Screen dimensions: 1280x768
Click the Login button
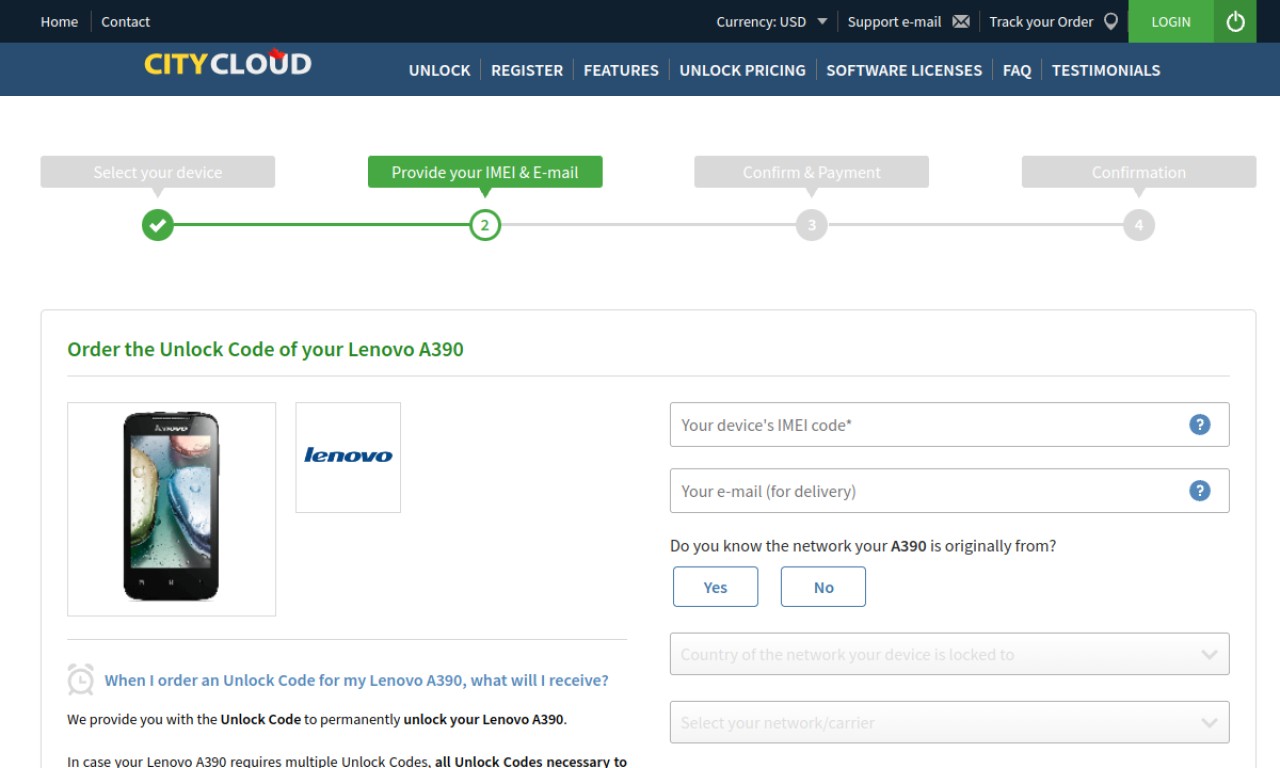[1171, 21]
